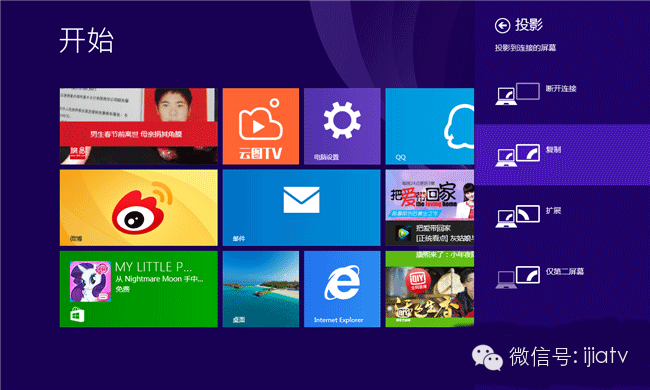
Task: Open the My Little Pony store tile
Action: click(138, 289)
